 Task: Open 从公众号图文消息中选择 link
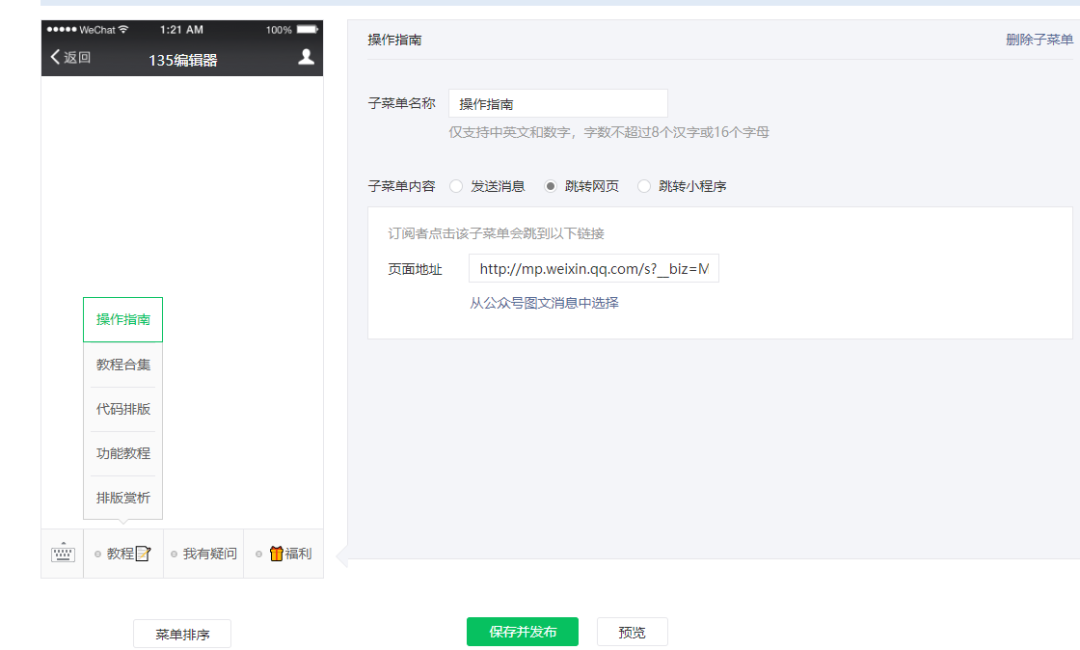(544, 303)
